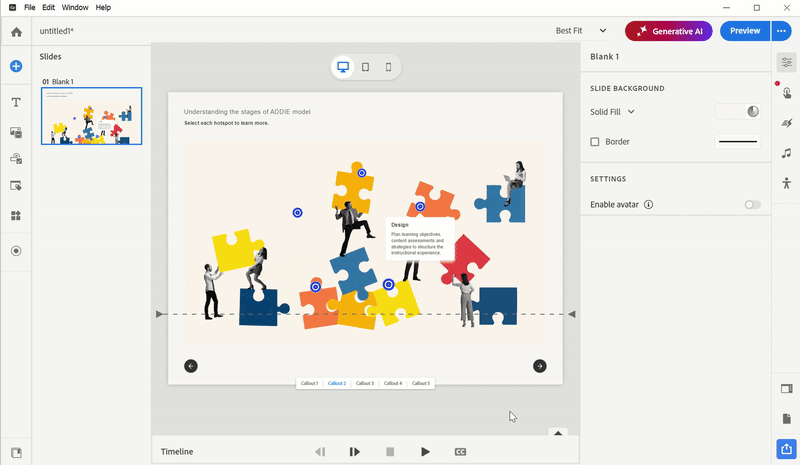Switch to tablet device preview
The image size is (800, 465).
pos(365,67)
